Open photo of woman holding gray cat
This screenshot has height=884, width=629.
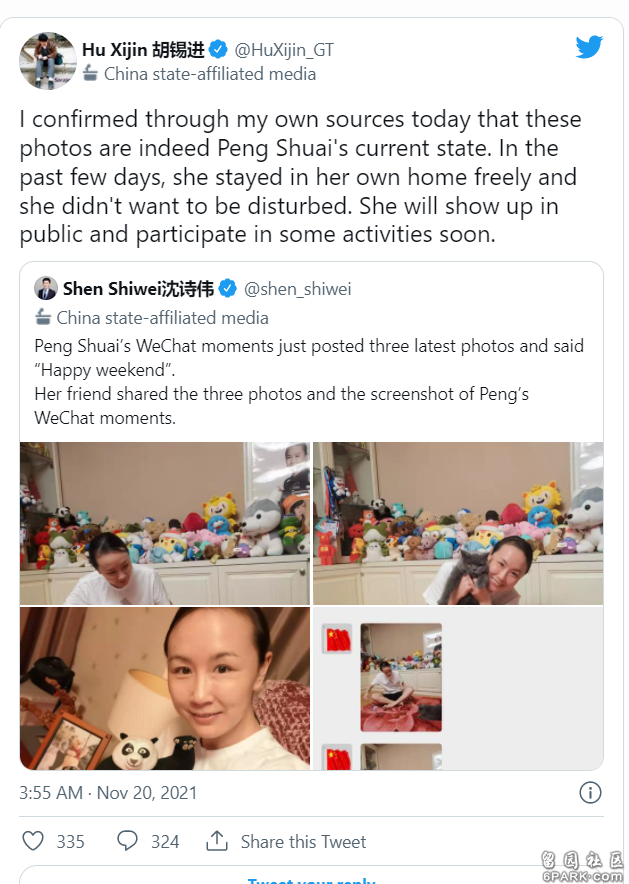(458, 523)
